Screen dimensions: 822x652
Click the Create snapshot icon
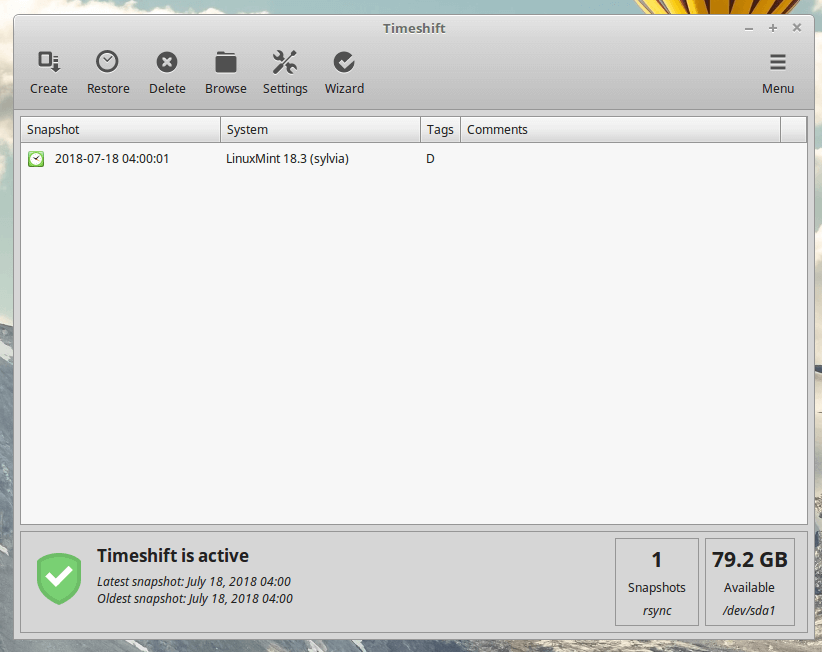coord(49,62)
